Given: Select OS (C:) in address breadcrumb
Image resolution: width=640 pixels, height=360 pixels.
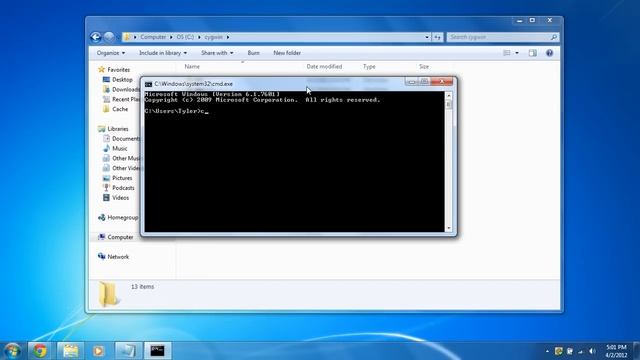Looking at the screenshot, I should pos(185,37).
